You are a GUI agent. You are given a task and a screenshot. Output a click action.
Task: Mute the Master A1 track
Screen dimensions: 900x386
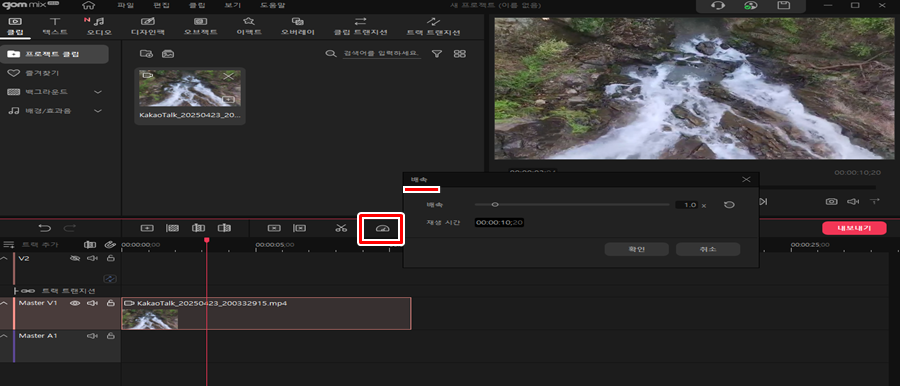pyautogui.click(x=92, y=336)
